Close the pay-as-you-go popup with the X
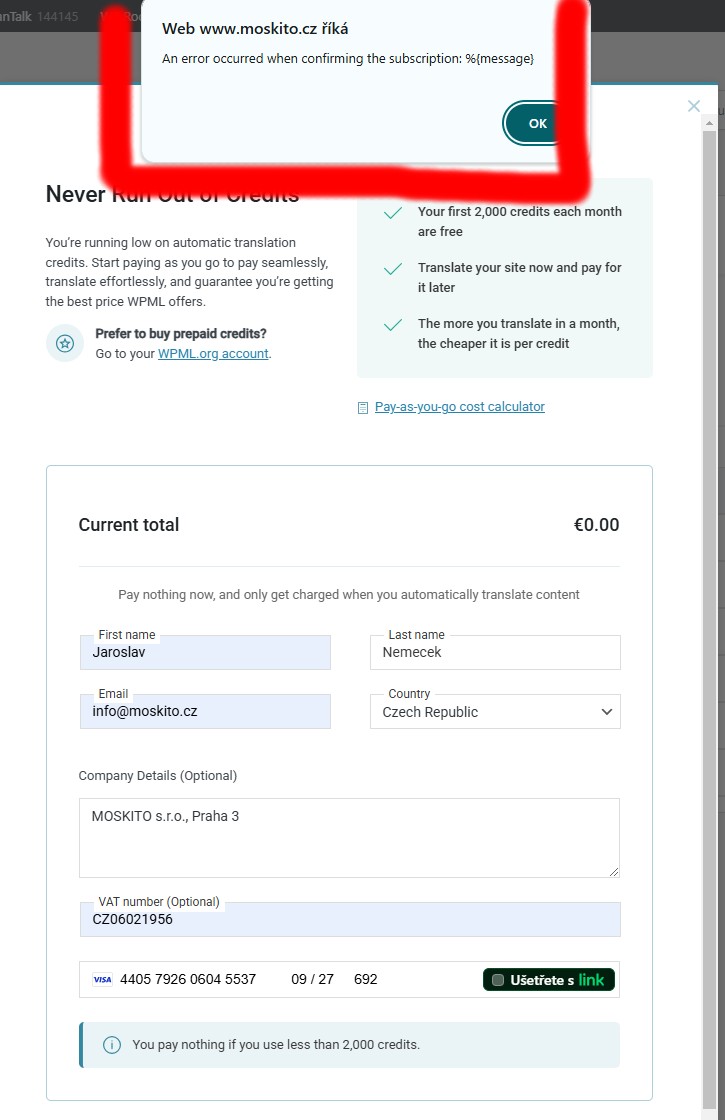Screen dimensions: 725x1120 (694, 106)
